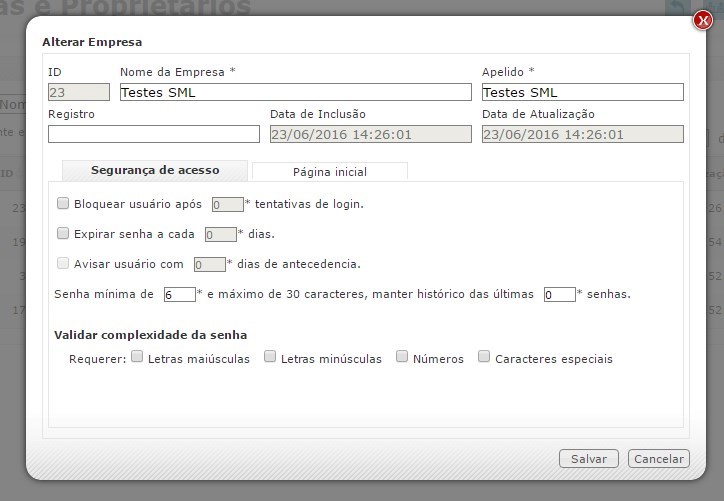Focus the Apelido input field

pyautogui.click(x=582, y=92)
